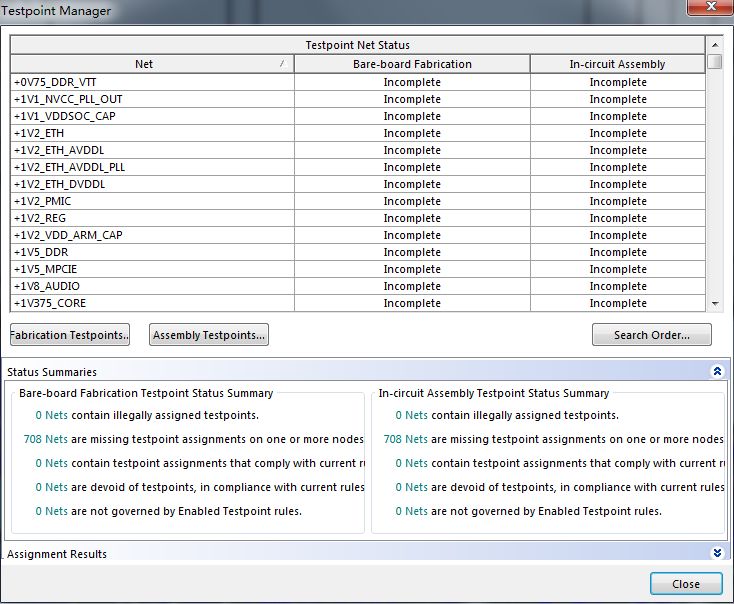Sort by Bare-board Fabrication column header

pyautogui.click(x=412, y=64)
